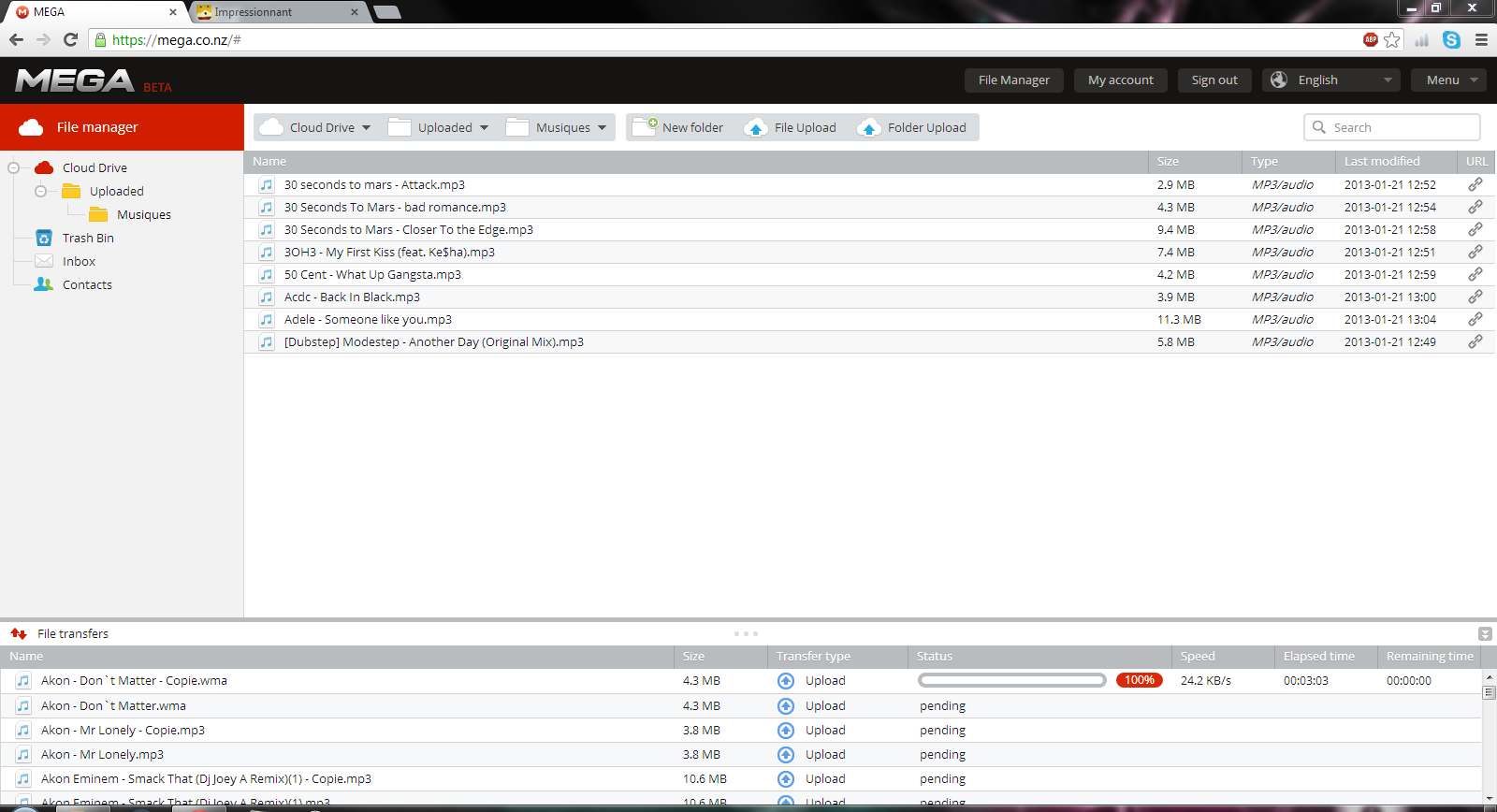Click the Search input field
The image size is (1497, 812).
click(1401, 127)
